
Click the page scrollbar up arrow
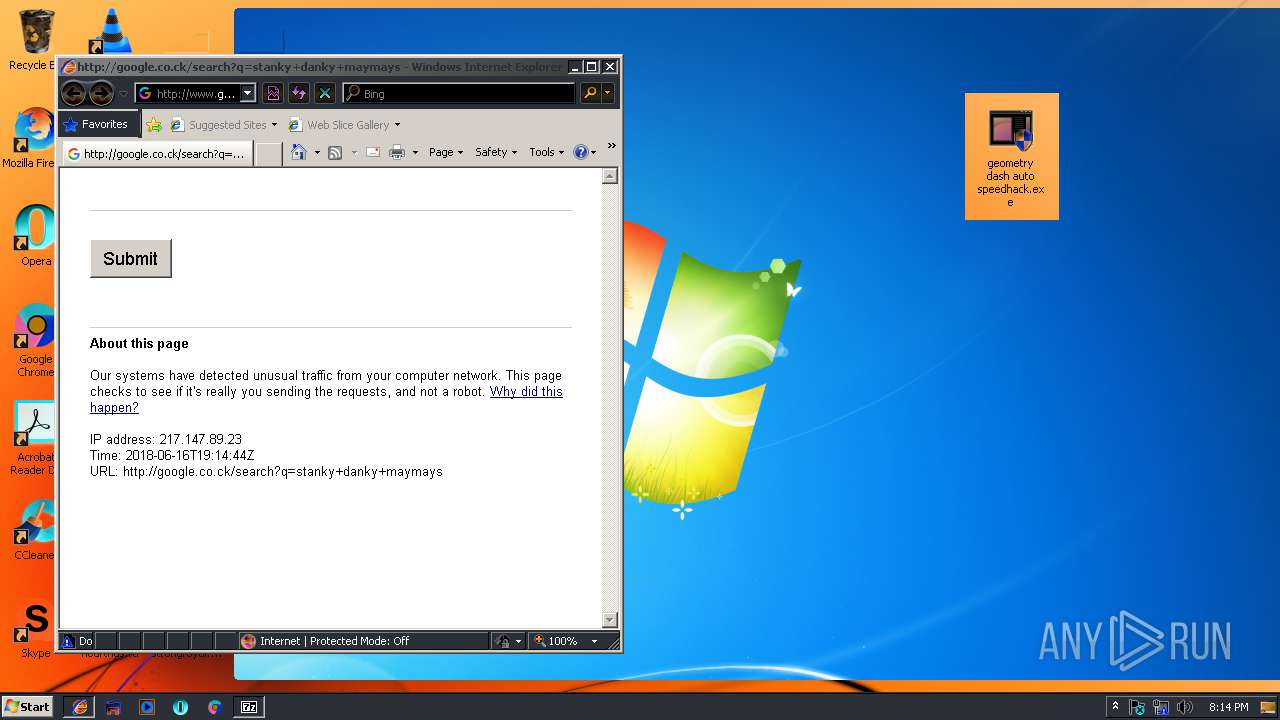(x=610, y=176)
